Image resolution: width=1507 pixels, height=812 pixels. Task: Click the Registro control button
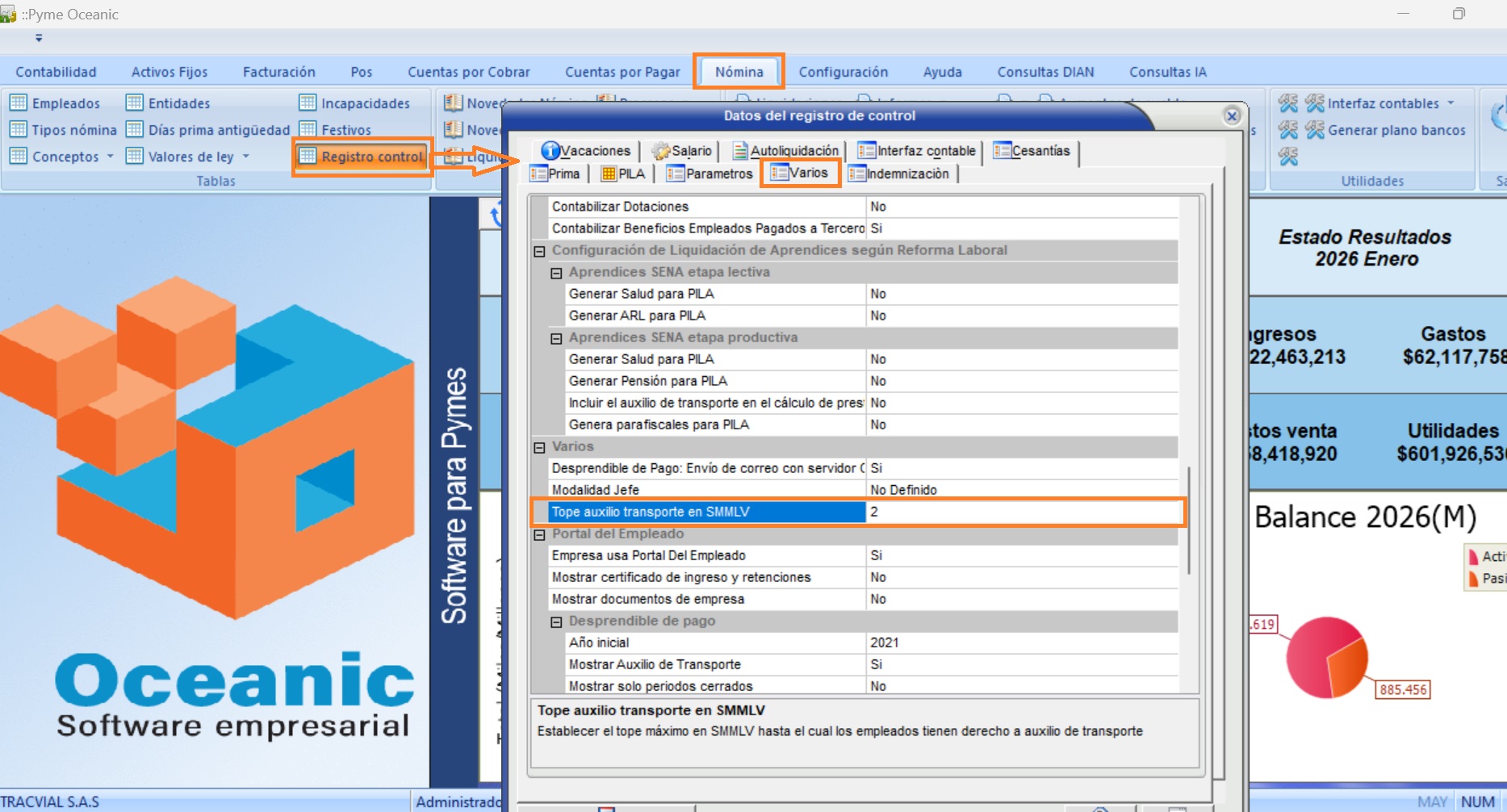(x=362, y=157)
